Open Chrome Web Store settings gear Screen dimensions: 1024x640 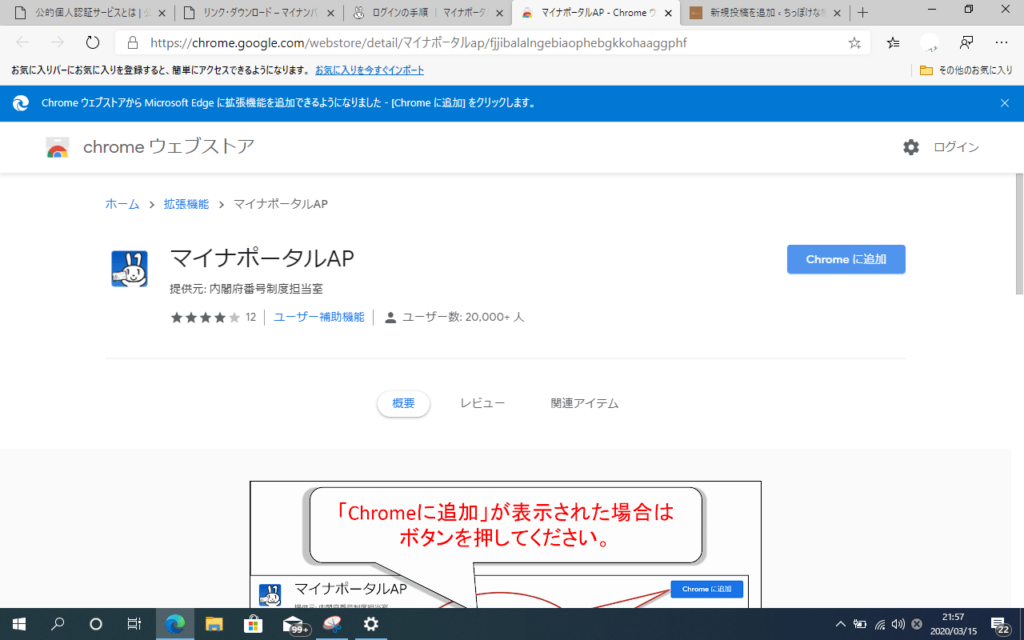(x=910, y=147)
